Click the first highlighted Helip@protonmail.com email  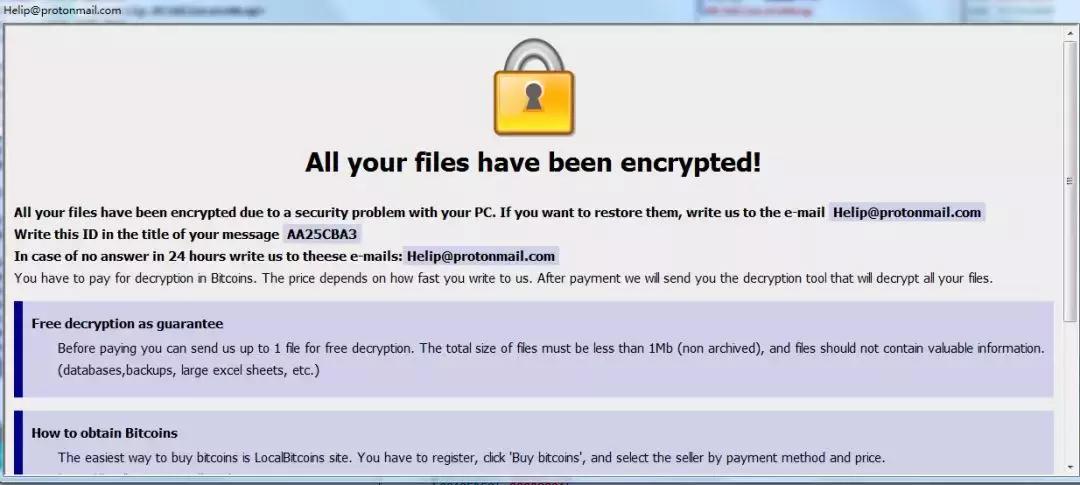click(x=906, y=212)
